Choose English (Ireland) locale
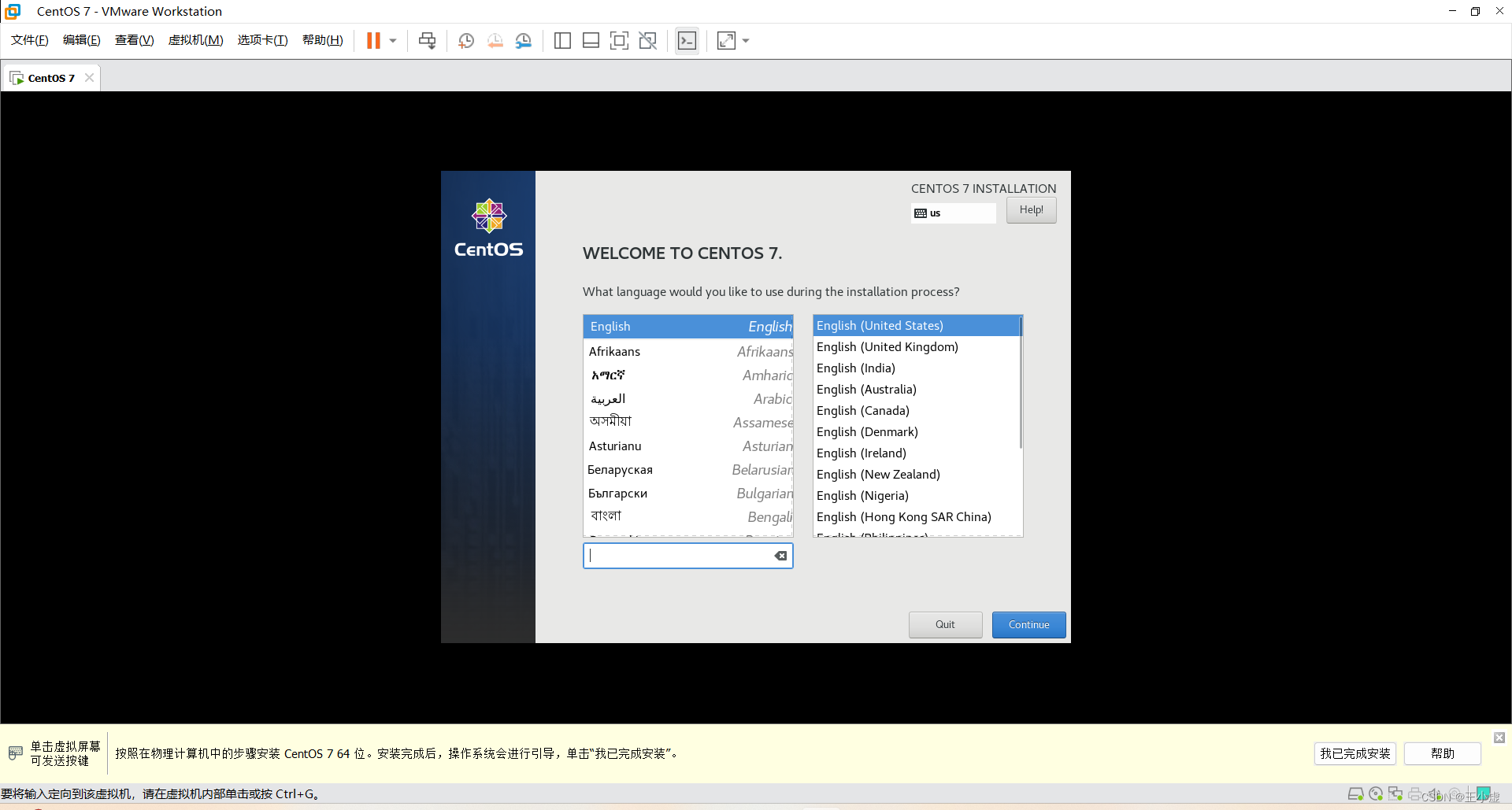 tap(916, 453)
